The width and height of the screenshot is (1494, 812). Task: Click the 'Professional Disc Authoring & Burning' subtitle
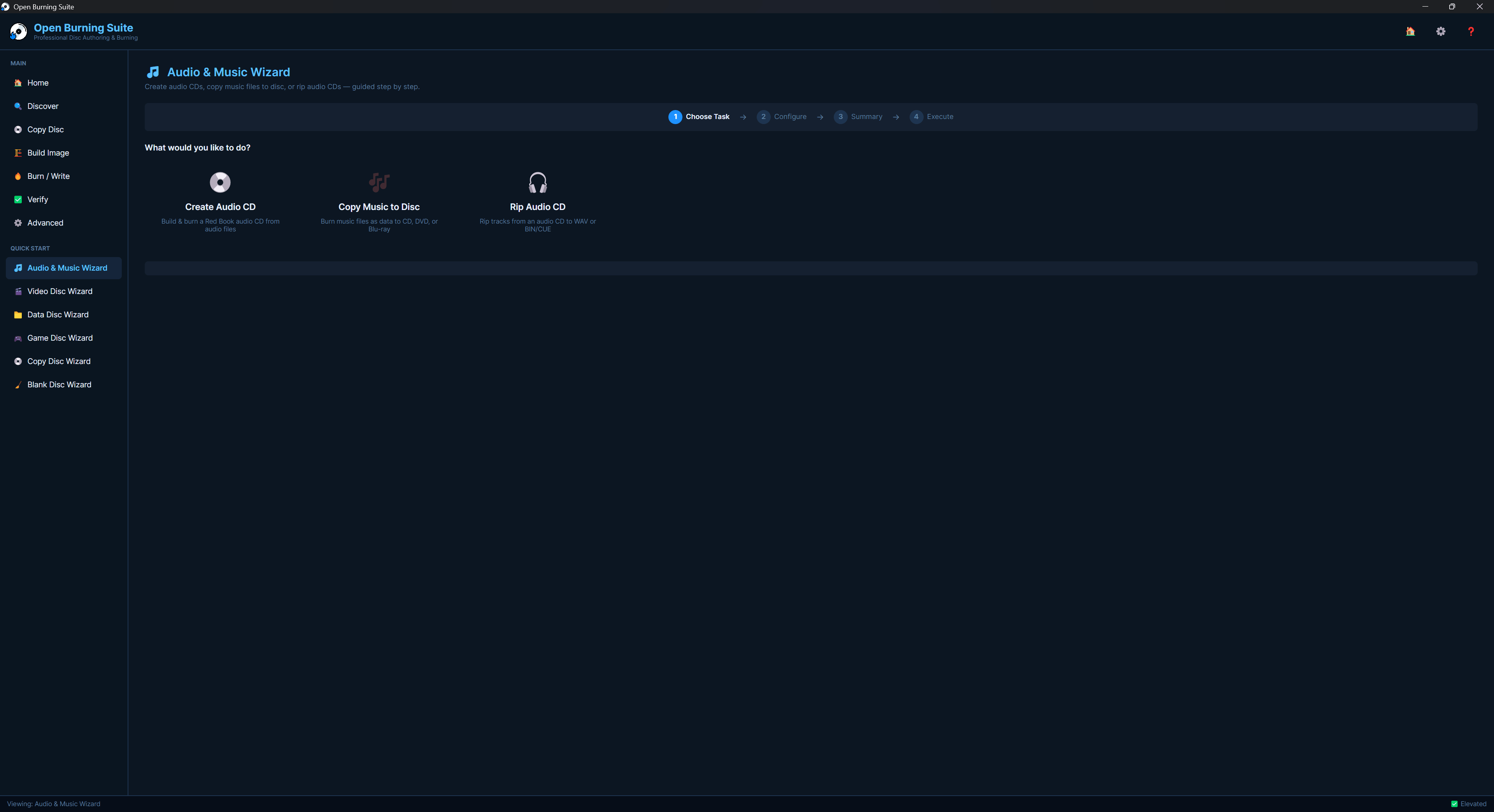tap(86, 38)
